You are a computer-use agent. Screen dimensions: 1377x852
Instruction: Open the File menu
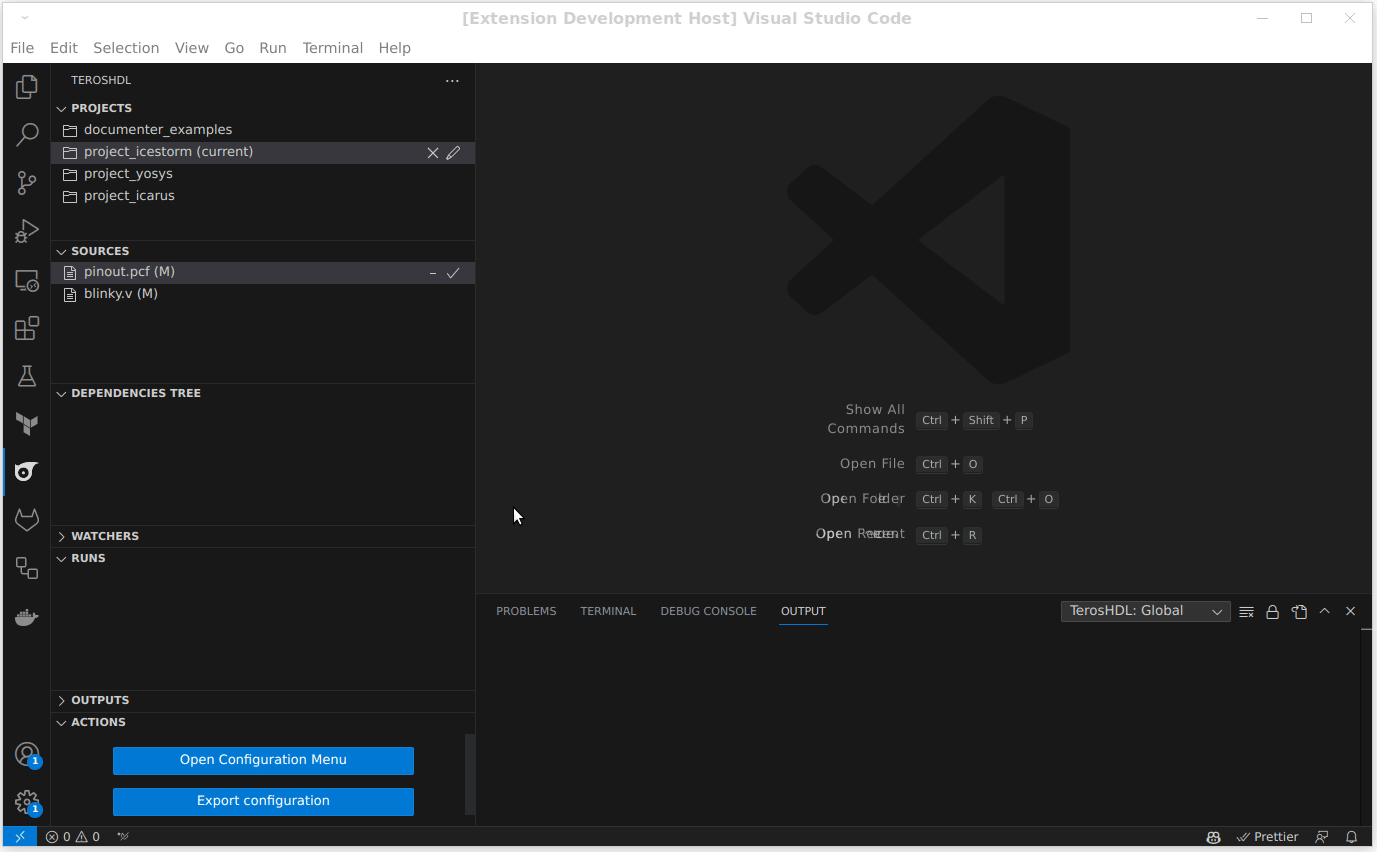[x=22, y=48]
